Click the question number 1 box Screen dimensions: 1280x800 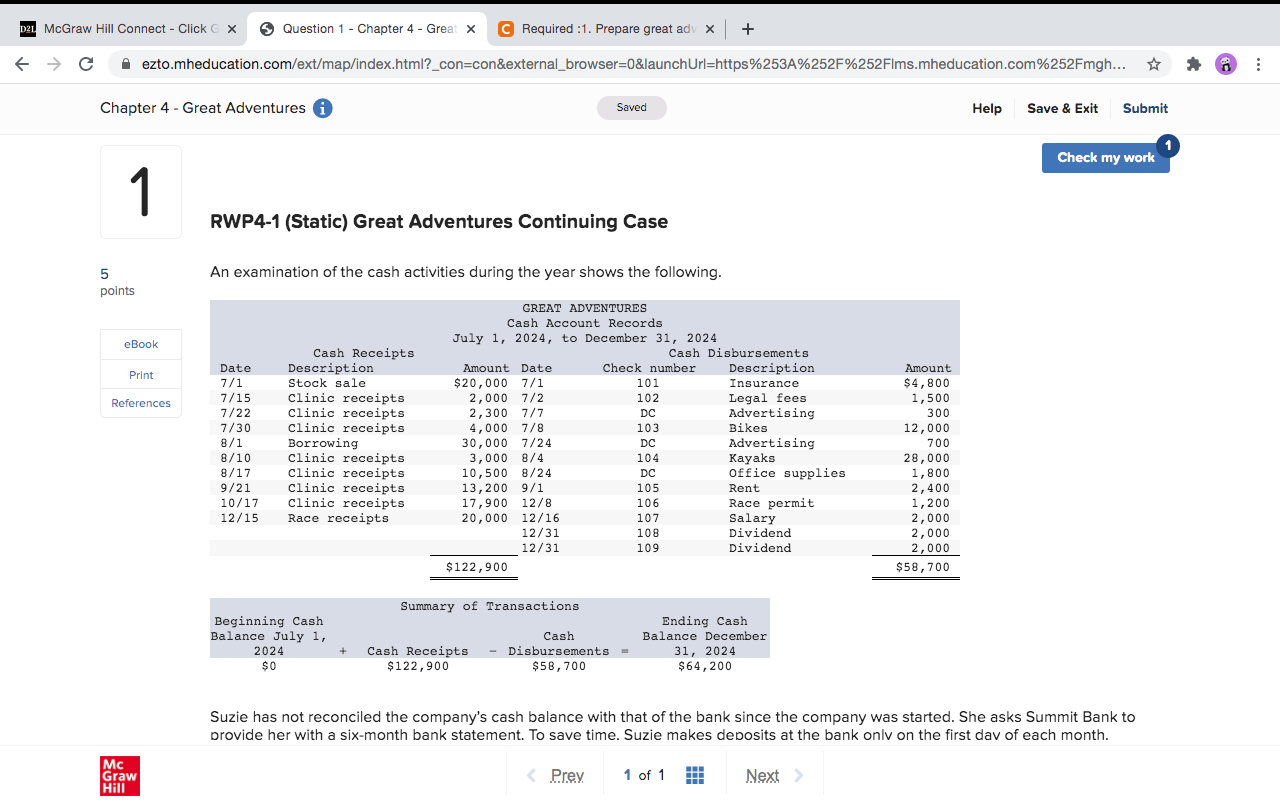point(141,192)
